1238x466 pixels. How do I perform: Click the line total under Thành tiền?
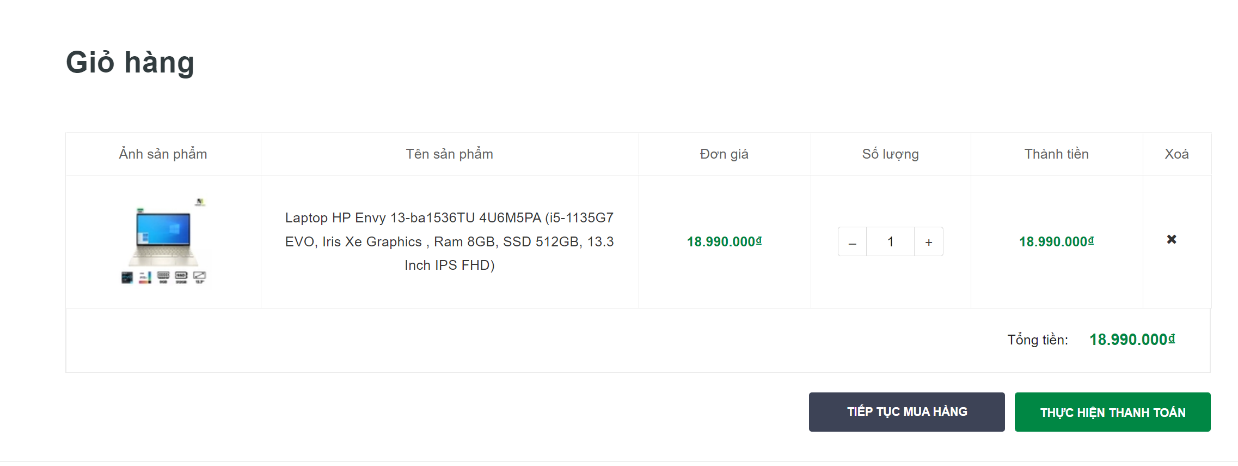(x=1056, y=241)
